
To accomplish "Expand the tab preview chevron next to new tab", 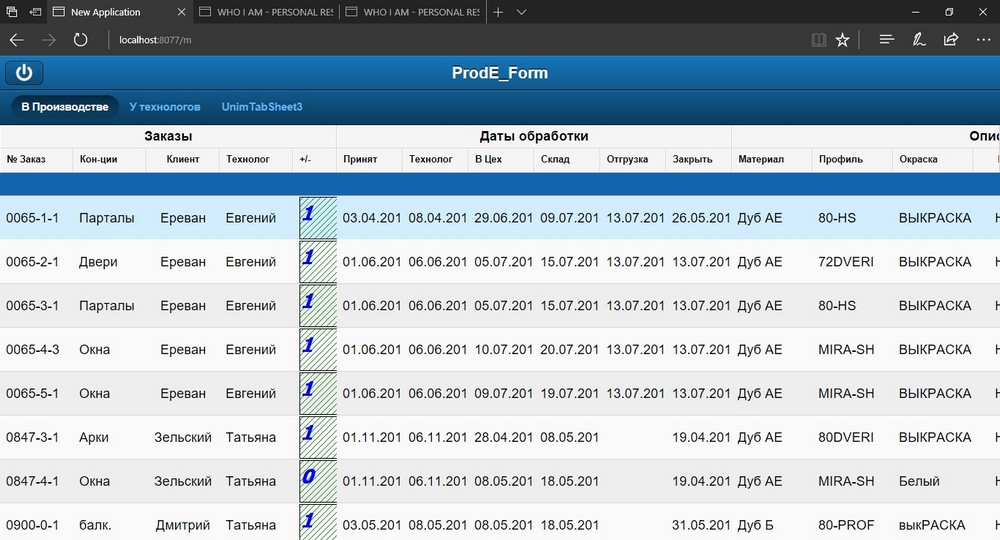I will 522,12.
